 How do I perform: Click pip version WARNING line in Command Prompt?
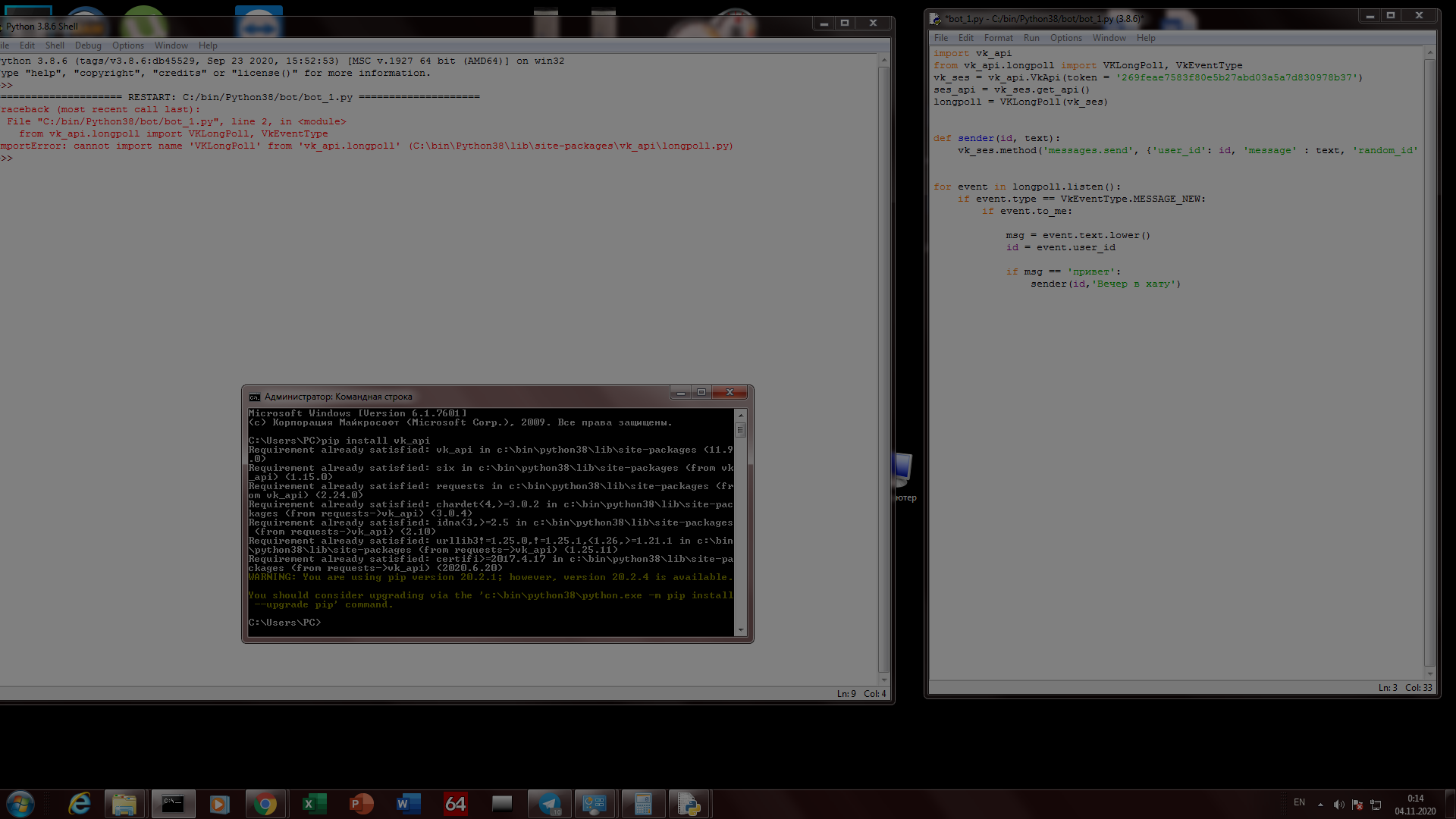pos(491,577)
